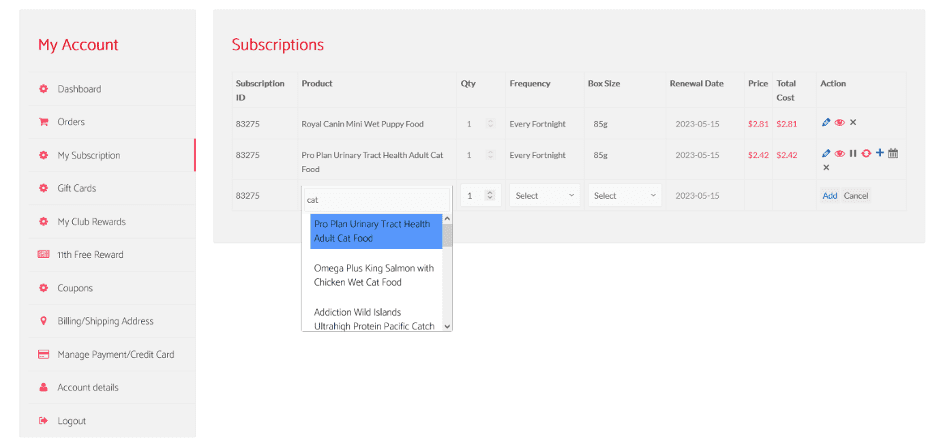941x447 pixels.
Task: Click the red refresh icon for Pro Plan
Action: 866,154
